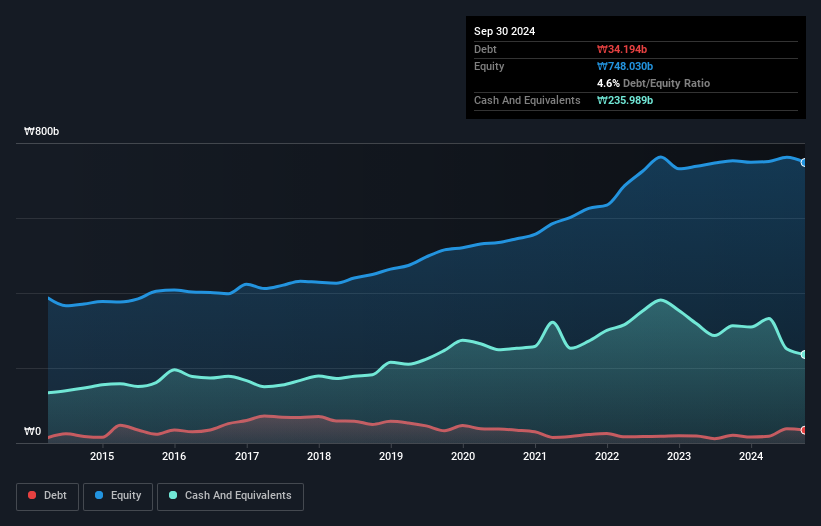Select the 2020 x-axis label
821x526 pixels.
pyautogui.click(x=463, y=456)
